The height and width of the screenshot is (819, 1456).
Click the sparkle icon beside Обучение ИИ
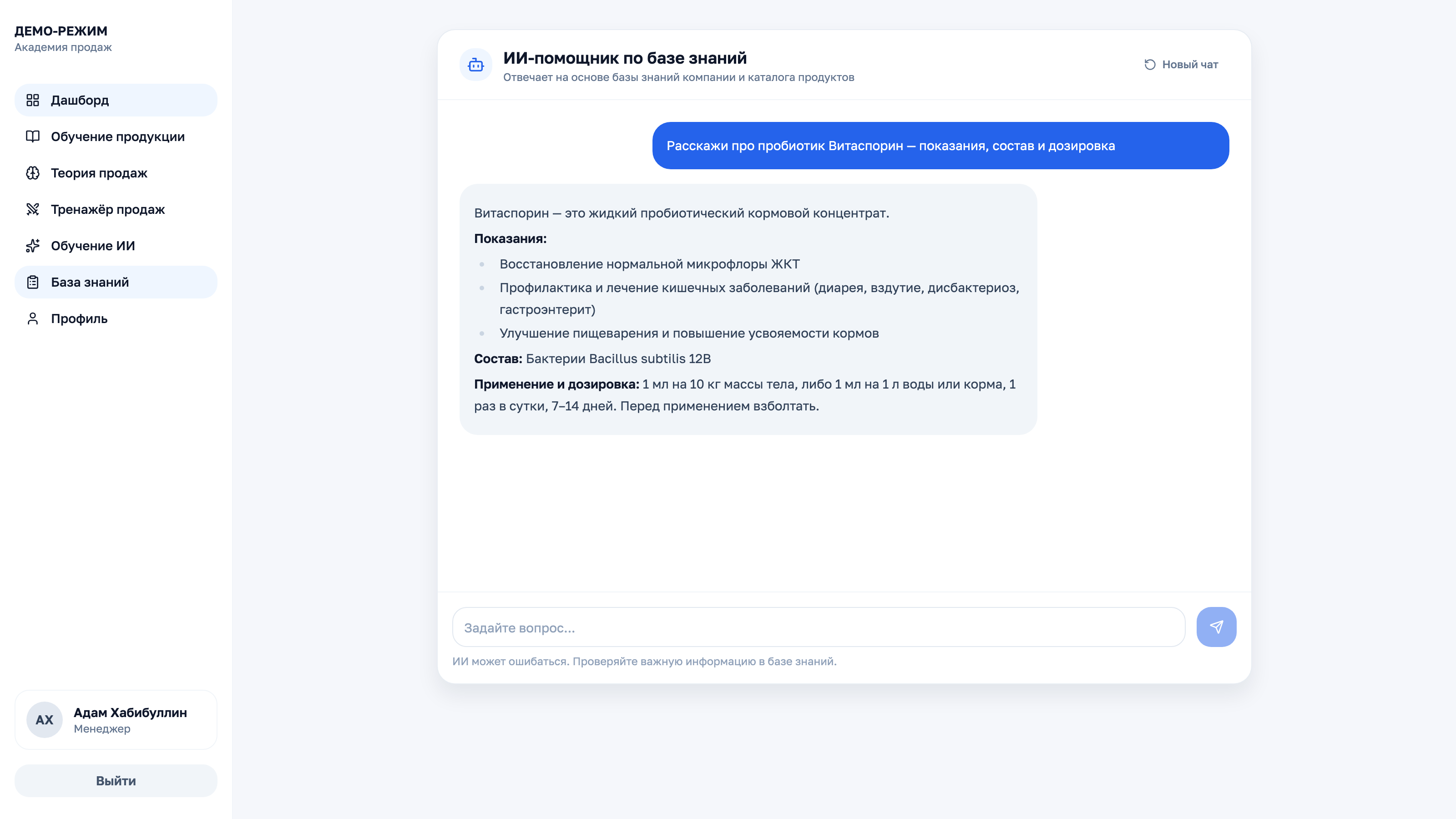click(33, 246)
